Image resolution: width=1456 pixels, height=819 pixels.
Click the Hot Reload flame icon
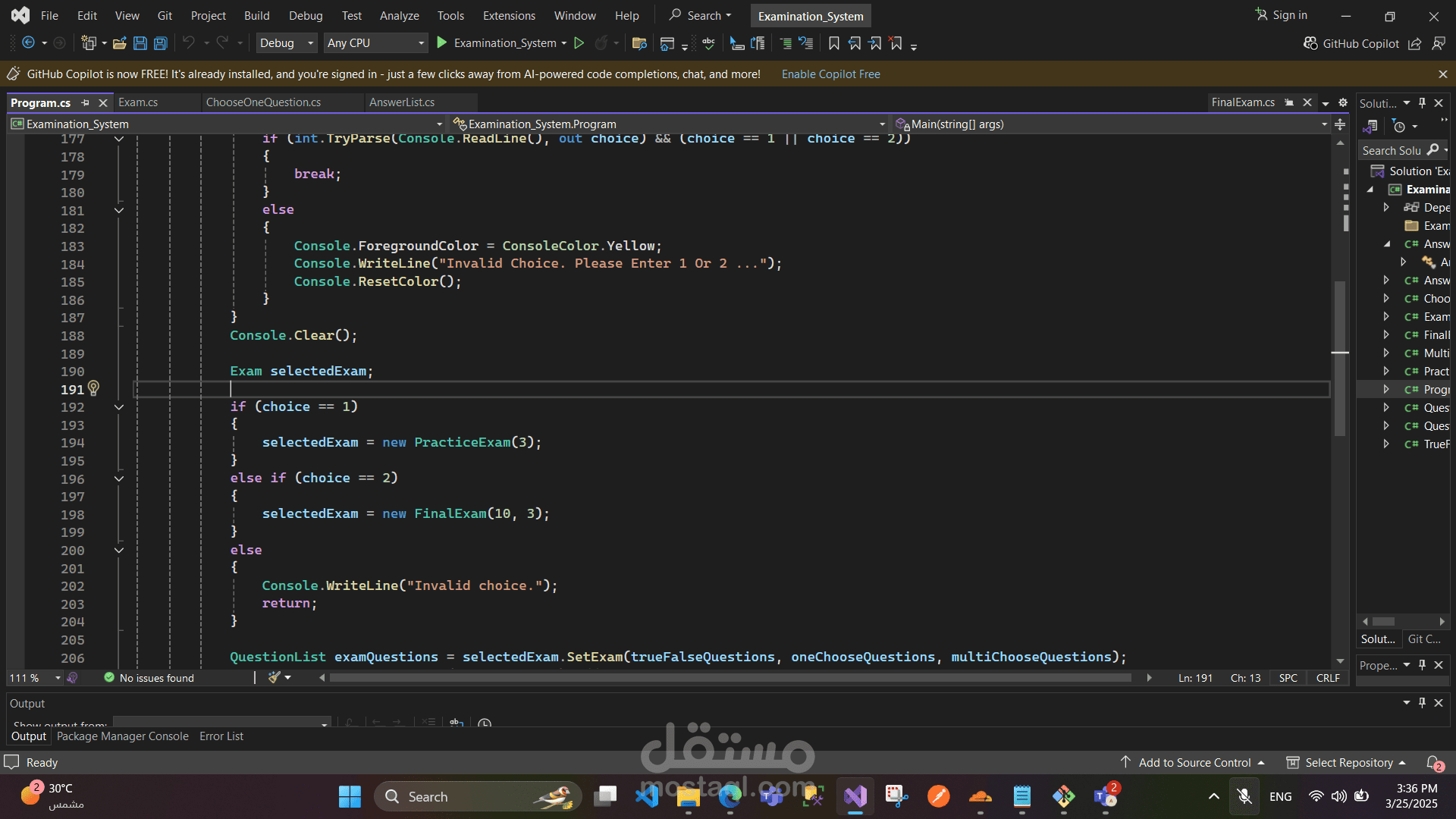tap(601, 43)
